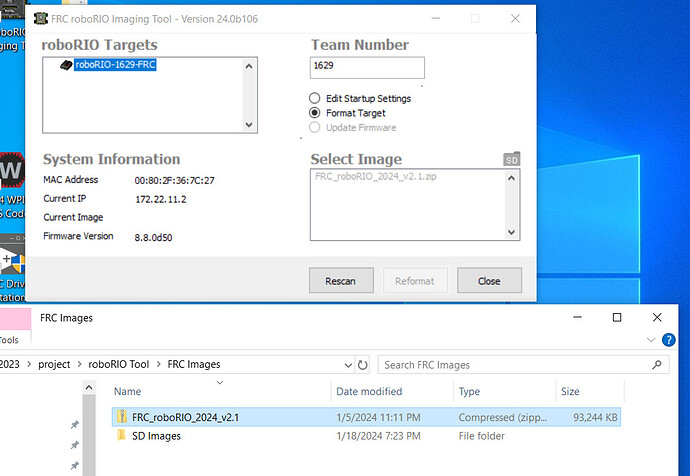Screen dimensions: 690x476
Task: Select roboRIO-1629-FRC in the targets list
Action: 115,65
